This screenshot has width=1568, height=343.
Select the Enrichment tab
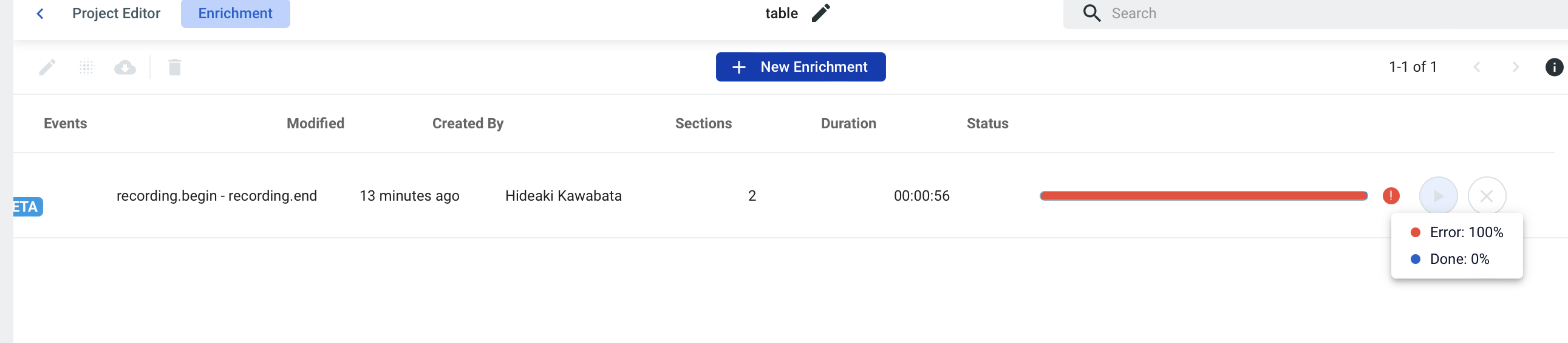coord(235,13)
